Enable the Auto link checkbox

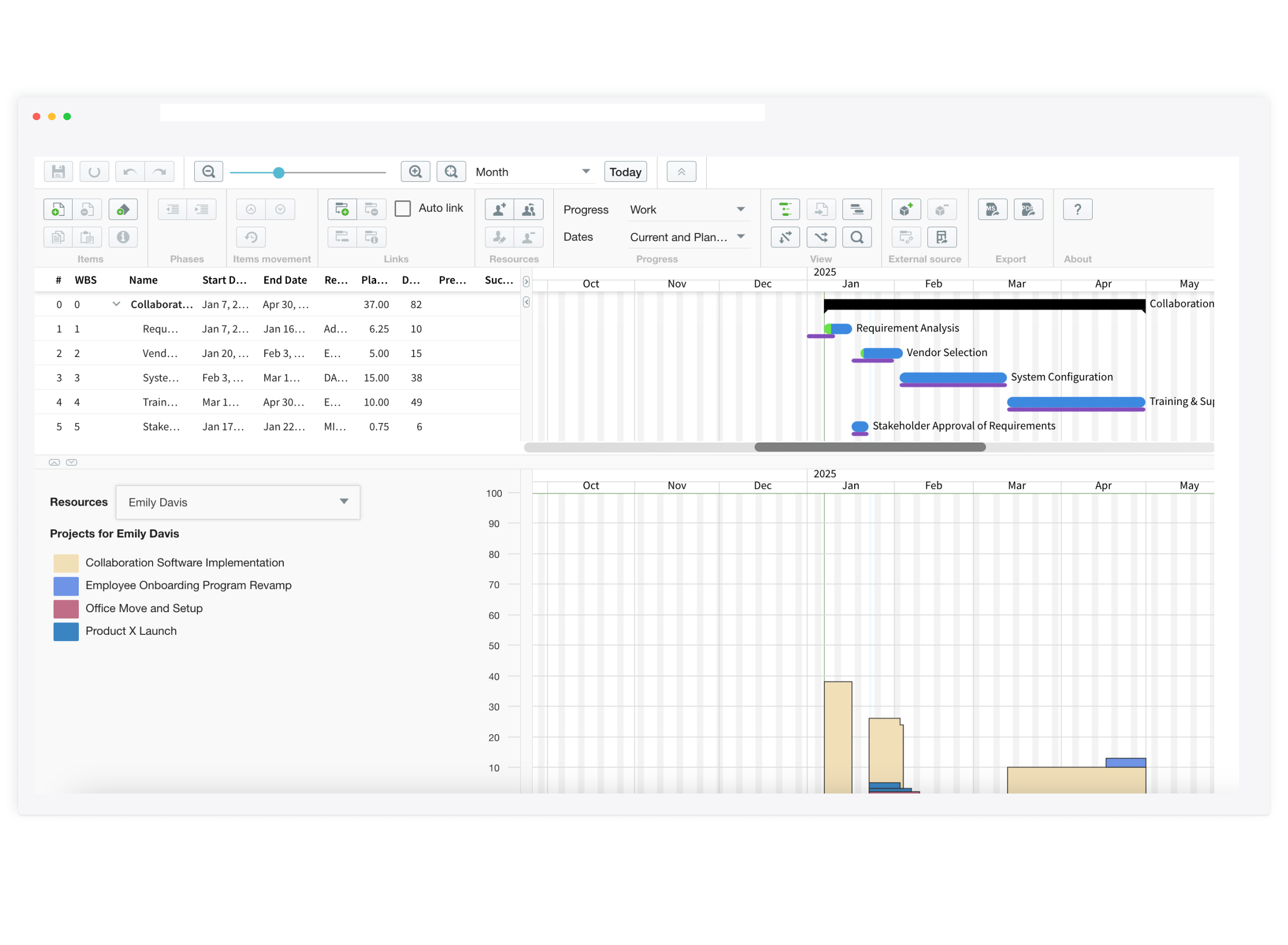click(403, 208)
